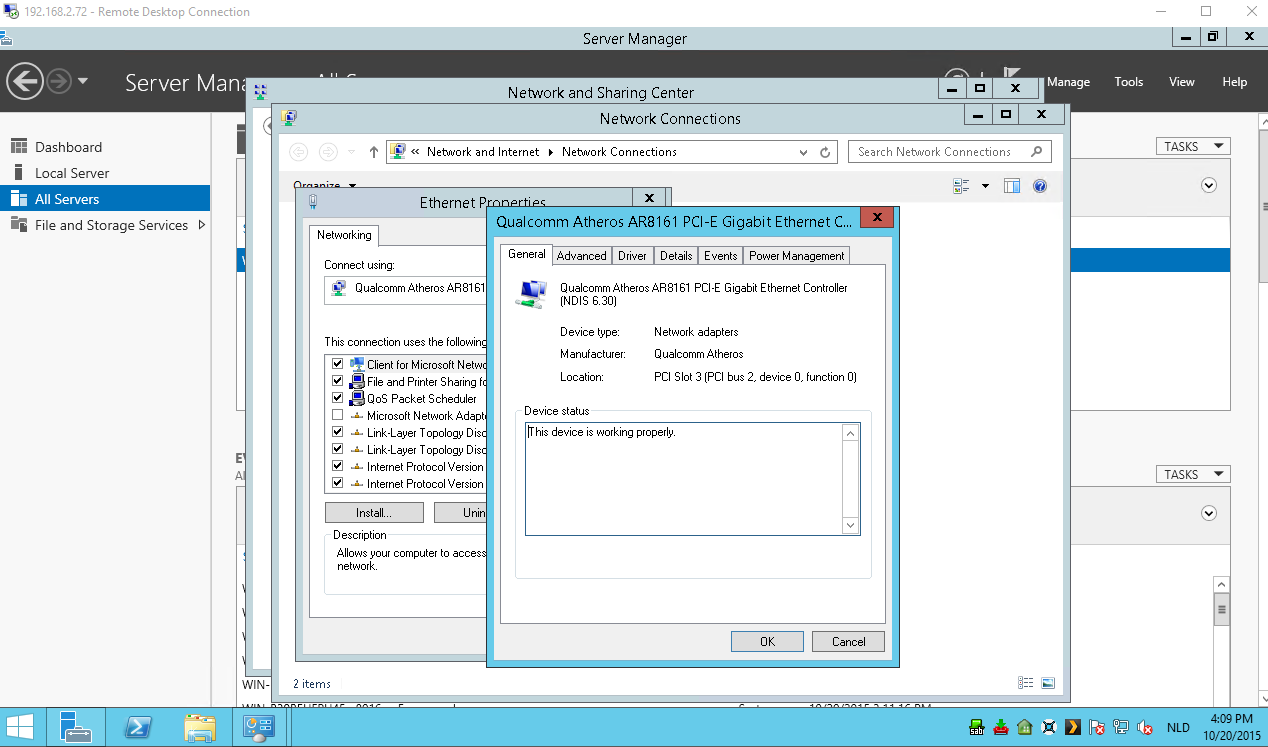Viewport: 1268px width, 747px height.
Task: Click the Dashboard icon in Server Manager
Action: click(18, 147)
